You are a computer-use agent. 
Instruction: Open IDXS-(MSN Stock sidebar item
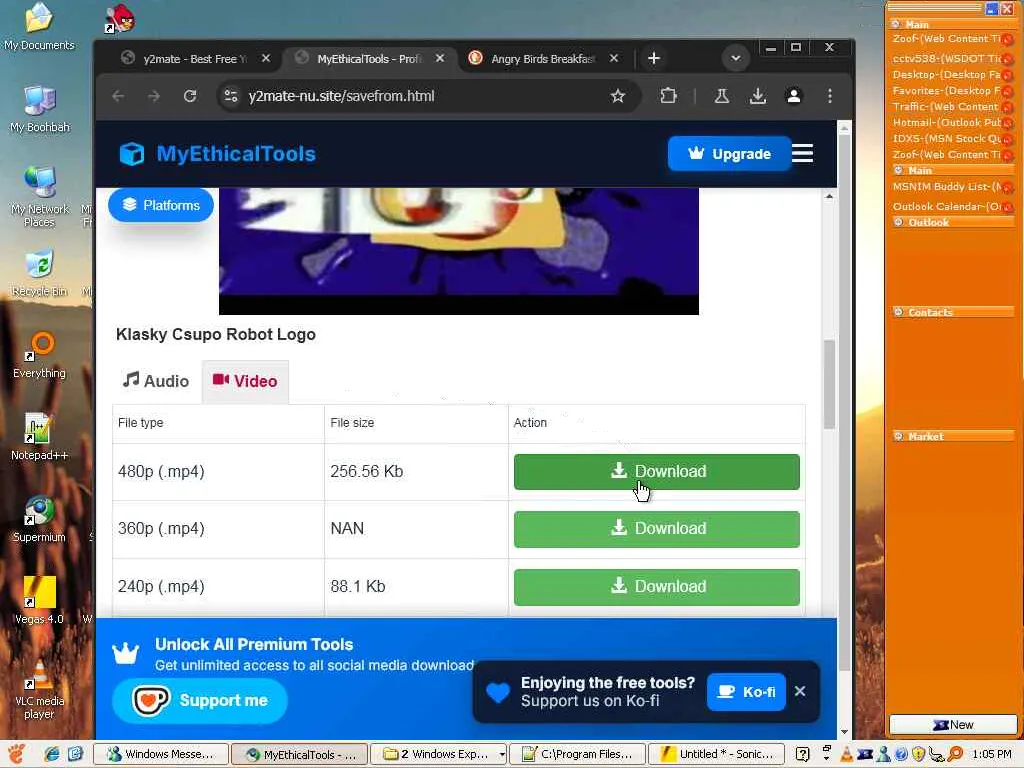point(947,138)
